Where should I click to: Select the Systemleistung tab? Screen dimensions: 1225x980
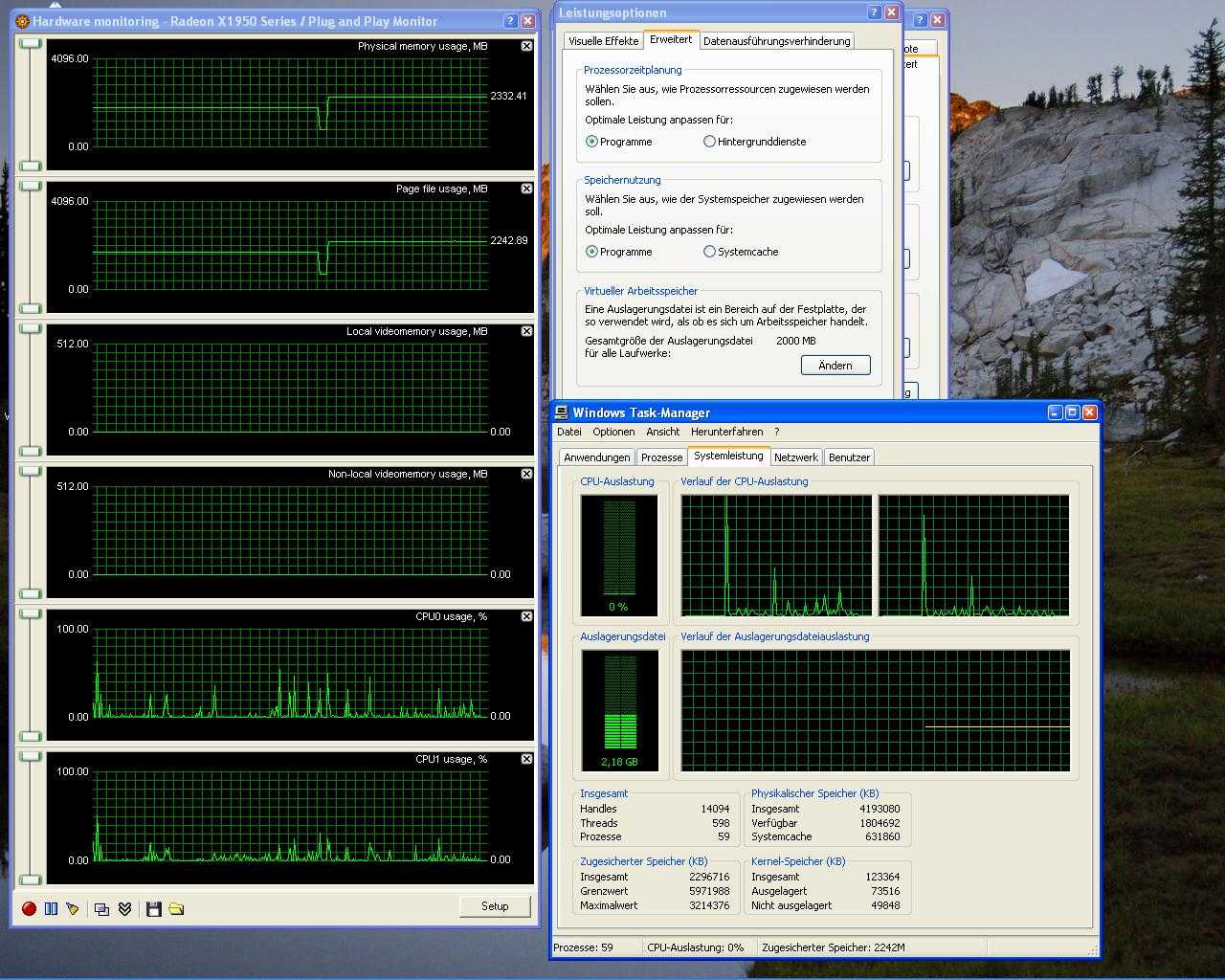(728, 456)
